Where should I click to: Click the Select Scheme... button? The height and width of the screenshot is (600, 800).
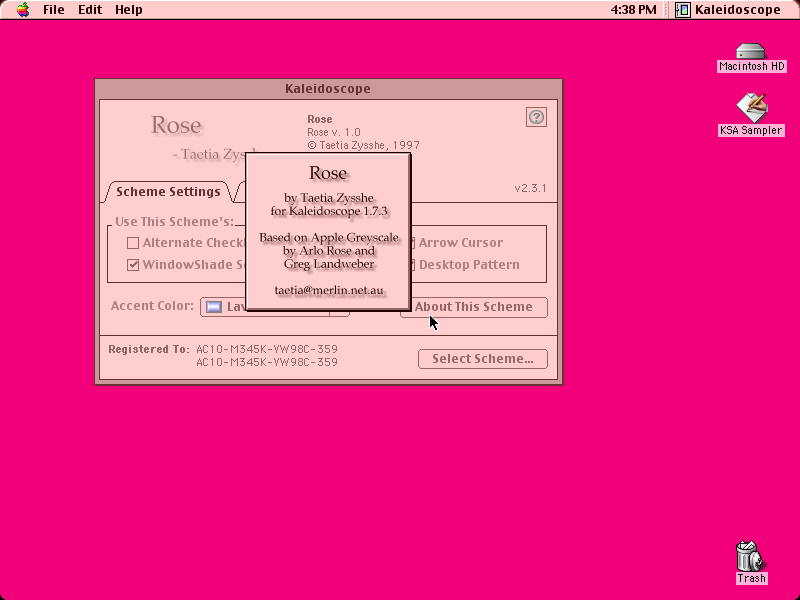point(483,359)
